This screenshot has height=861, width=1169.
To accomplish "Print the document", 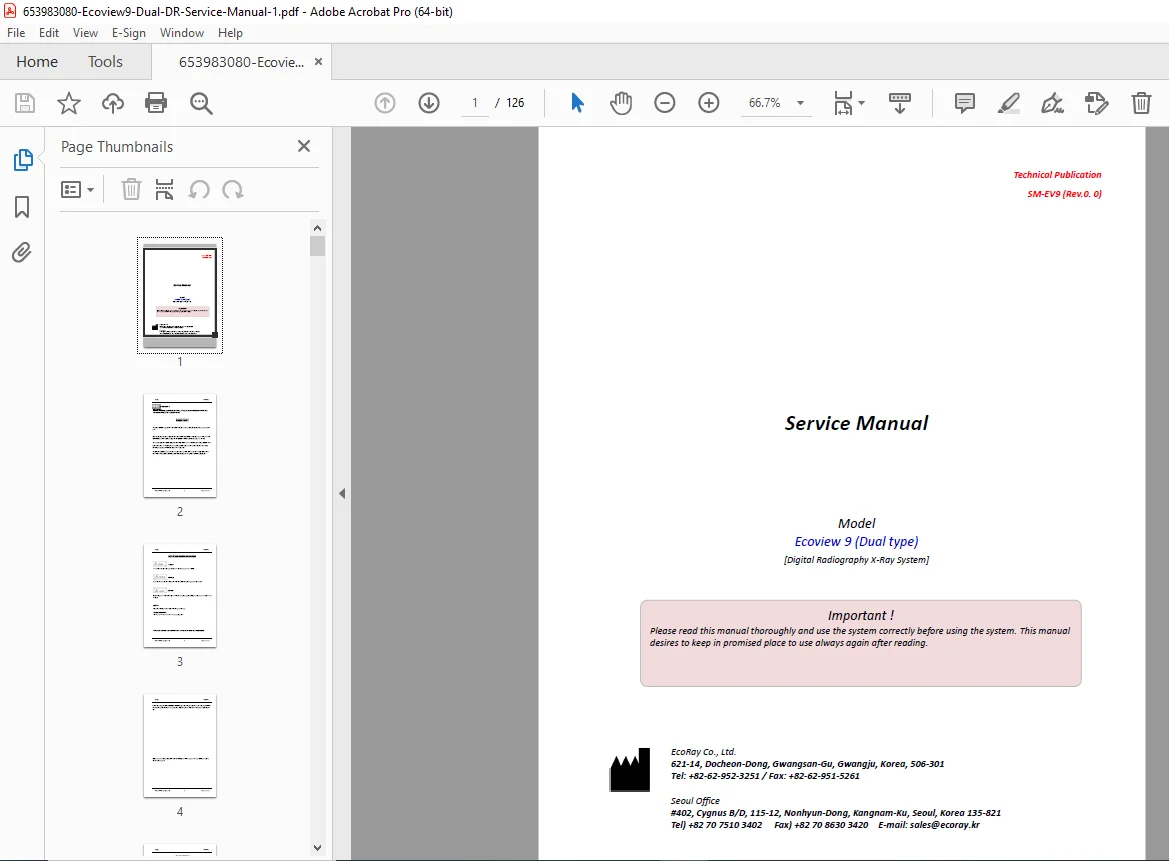I will 156,103.
